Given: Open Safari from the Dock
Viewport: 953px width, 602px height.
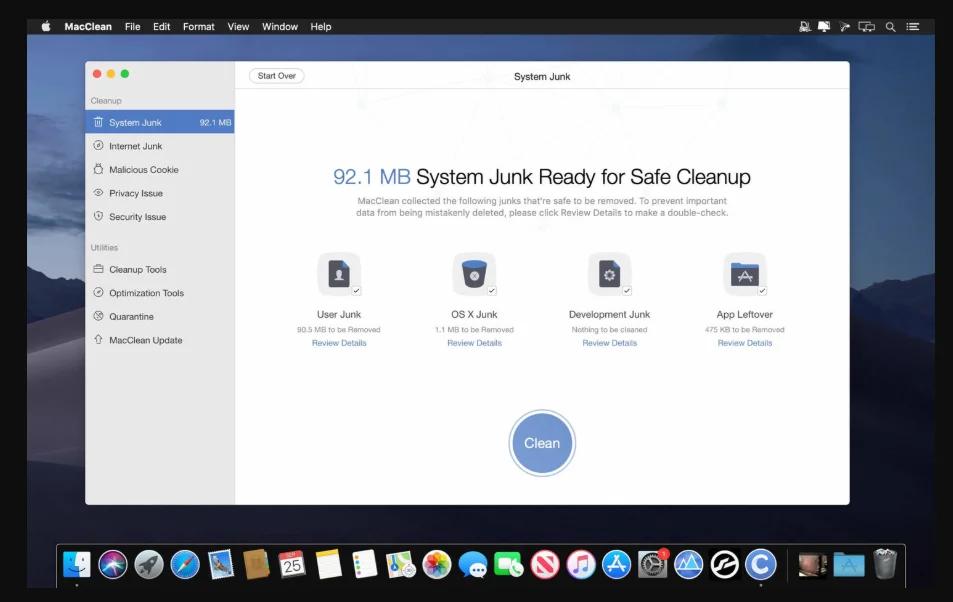Looking at the screenshot, I should [x=185, y=565].
